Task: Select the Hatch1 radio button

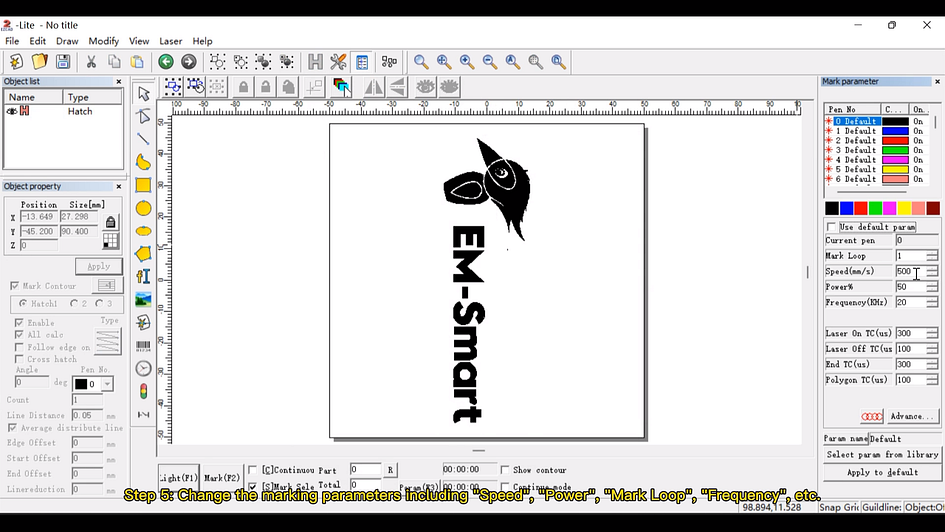Action: click(23, 304)
